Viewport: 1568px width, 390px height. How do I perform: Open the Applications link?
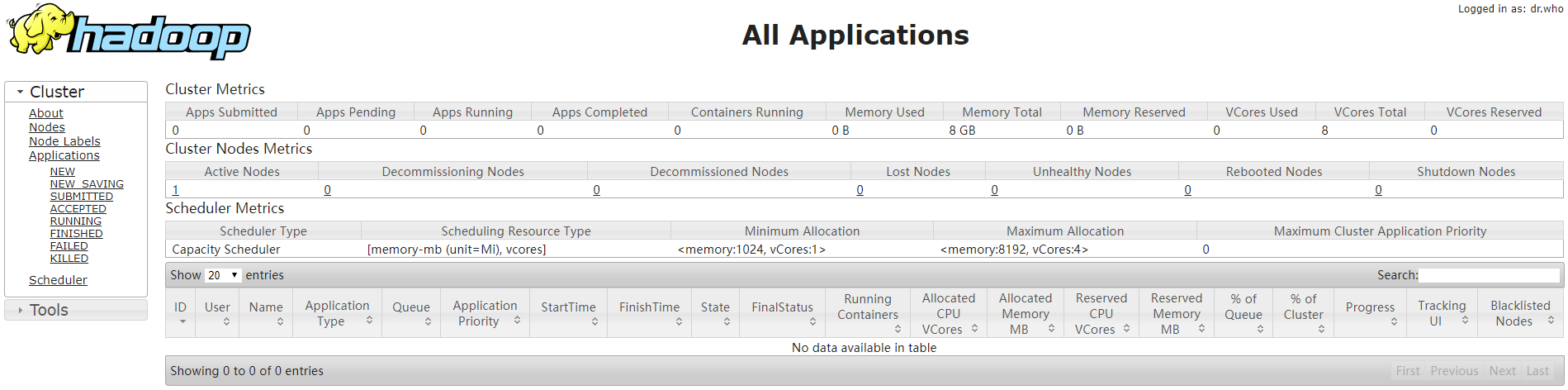(64, 155)
